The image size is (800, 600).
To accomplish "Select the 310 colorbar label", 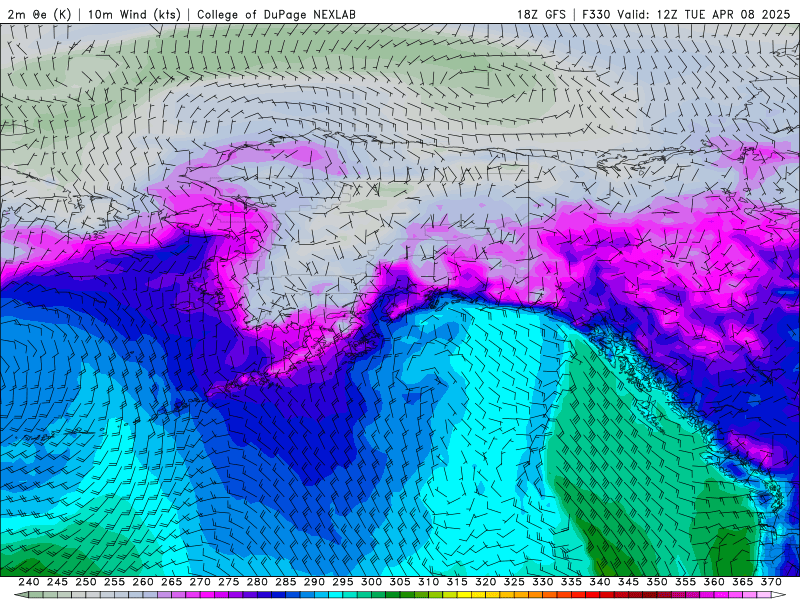I will pos(429,582).
